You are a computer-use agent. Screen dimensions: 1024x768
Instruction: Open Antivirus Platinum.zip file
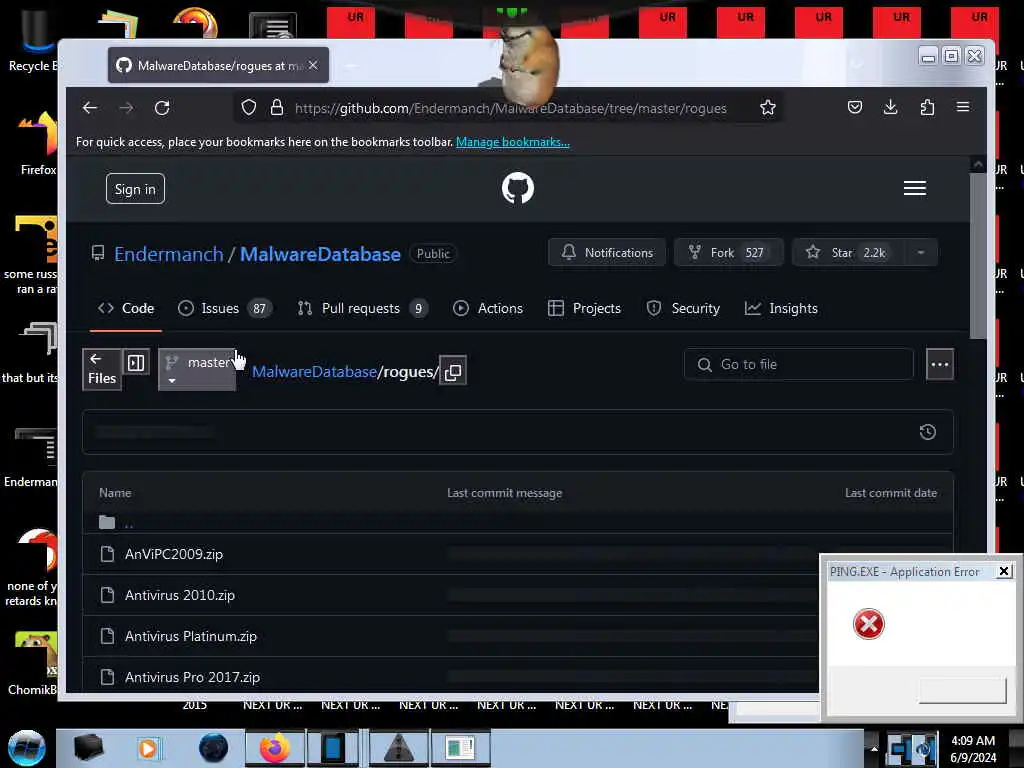(x=191, y=636)
